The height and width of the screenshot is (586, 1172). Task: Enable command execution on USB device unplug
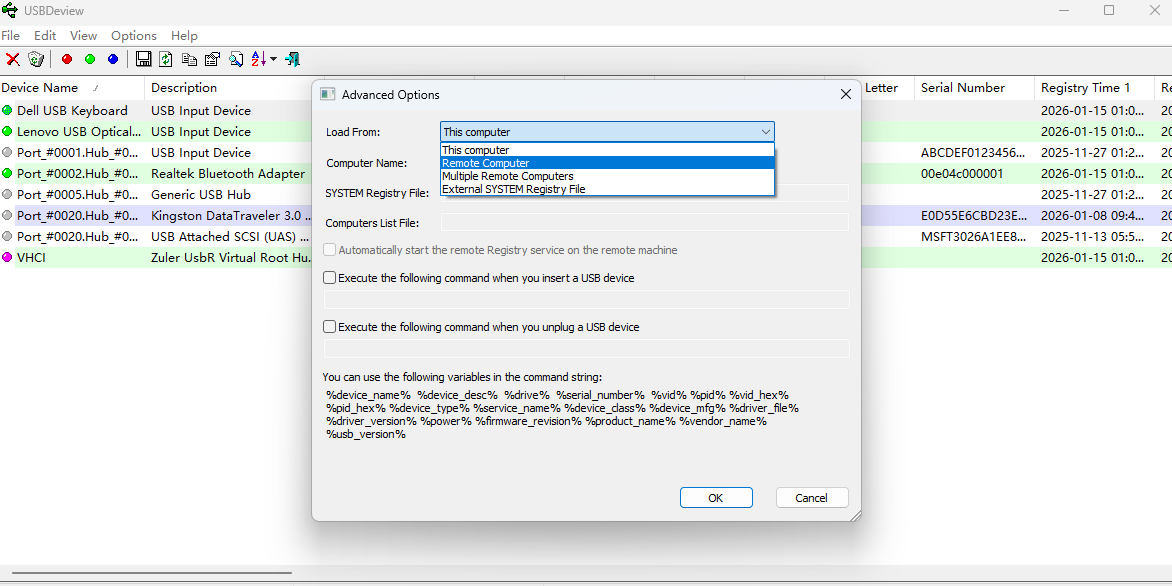point(330,327)
